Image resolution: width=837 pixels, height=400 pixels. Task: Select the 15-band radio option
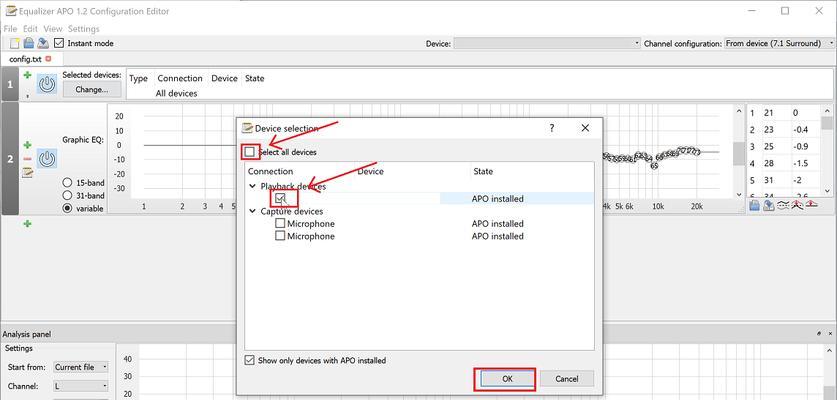(x=67, y=183)
